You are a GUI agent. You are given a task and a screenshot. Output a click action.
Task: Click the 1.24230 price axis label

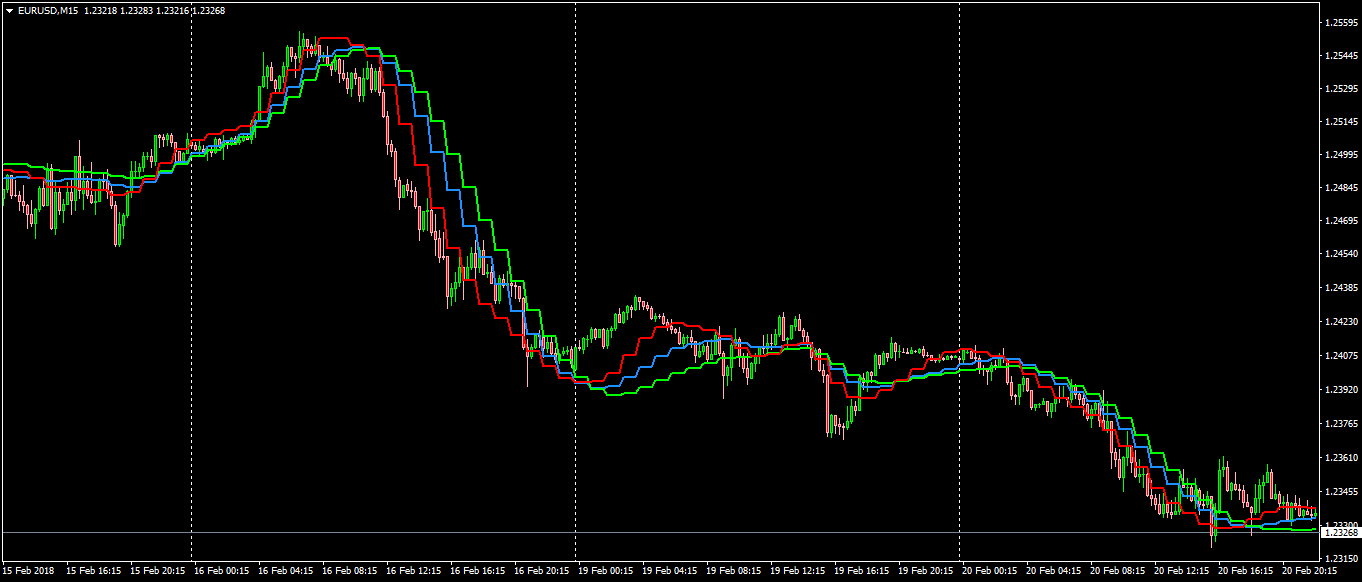point(1341,322)
